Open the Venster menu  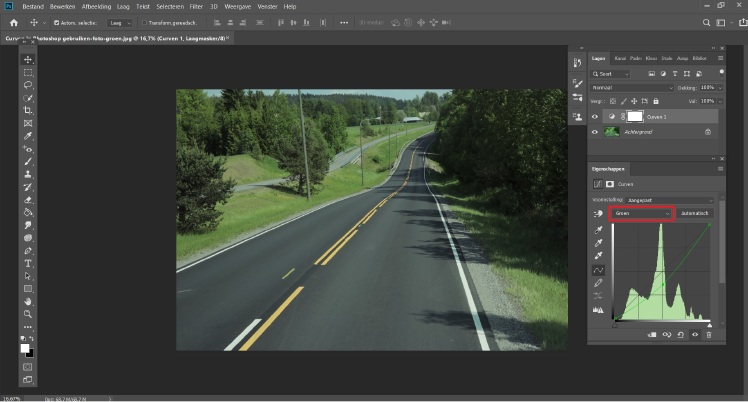click(267, 7)
